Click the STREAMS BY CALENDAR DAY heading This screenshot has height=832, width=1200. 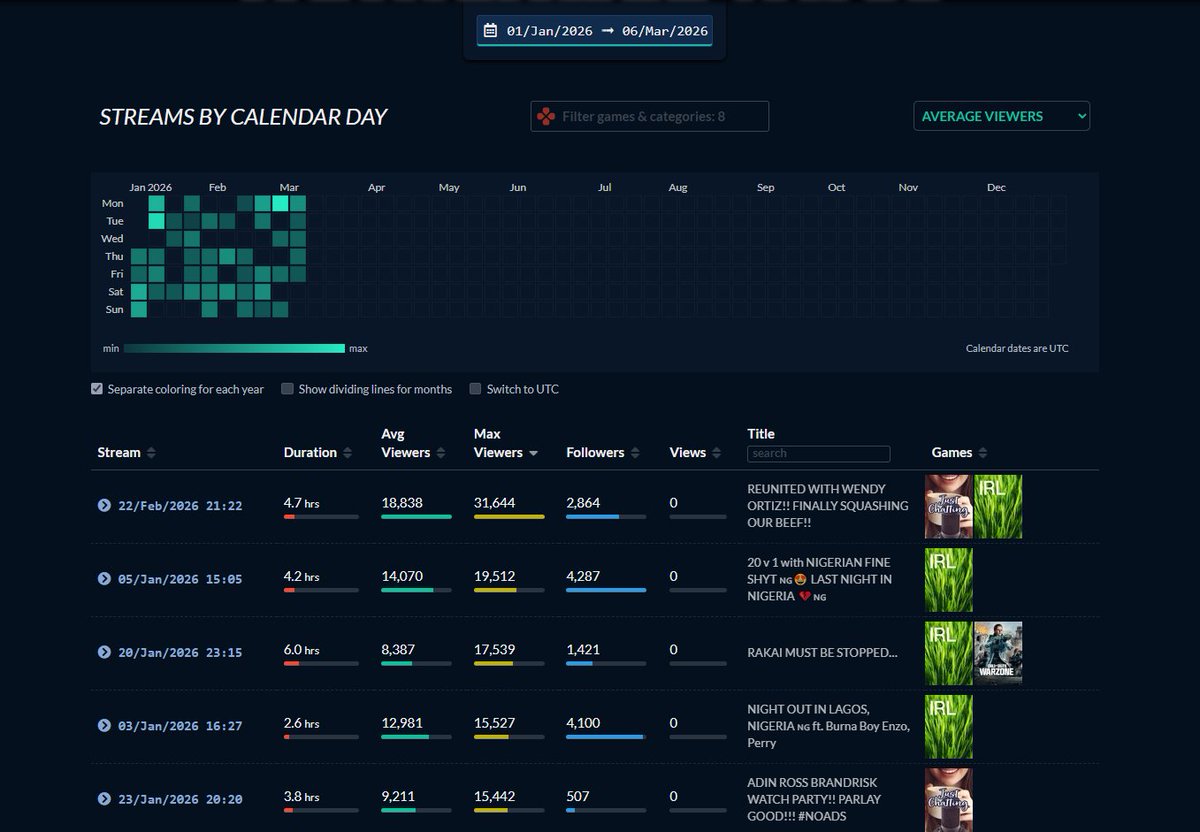point(243,117)
